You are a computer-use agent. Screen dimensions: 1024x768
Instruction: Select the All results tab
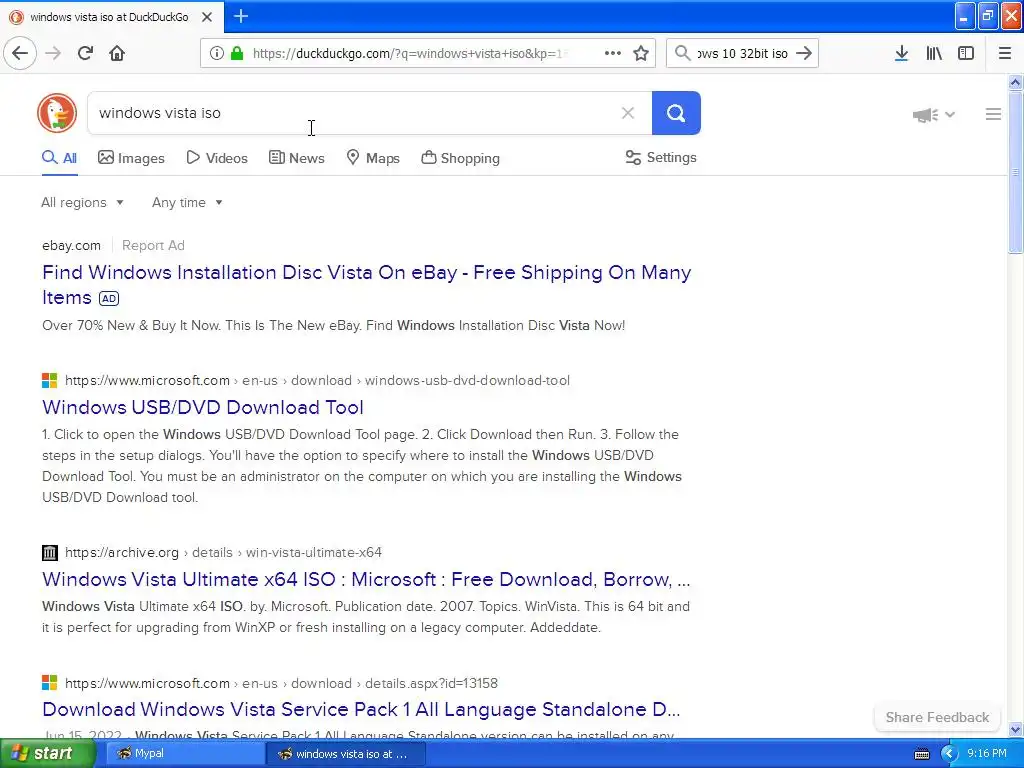[59, 158]
